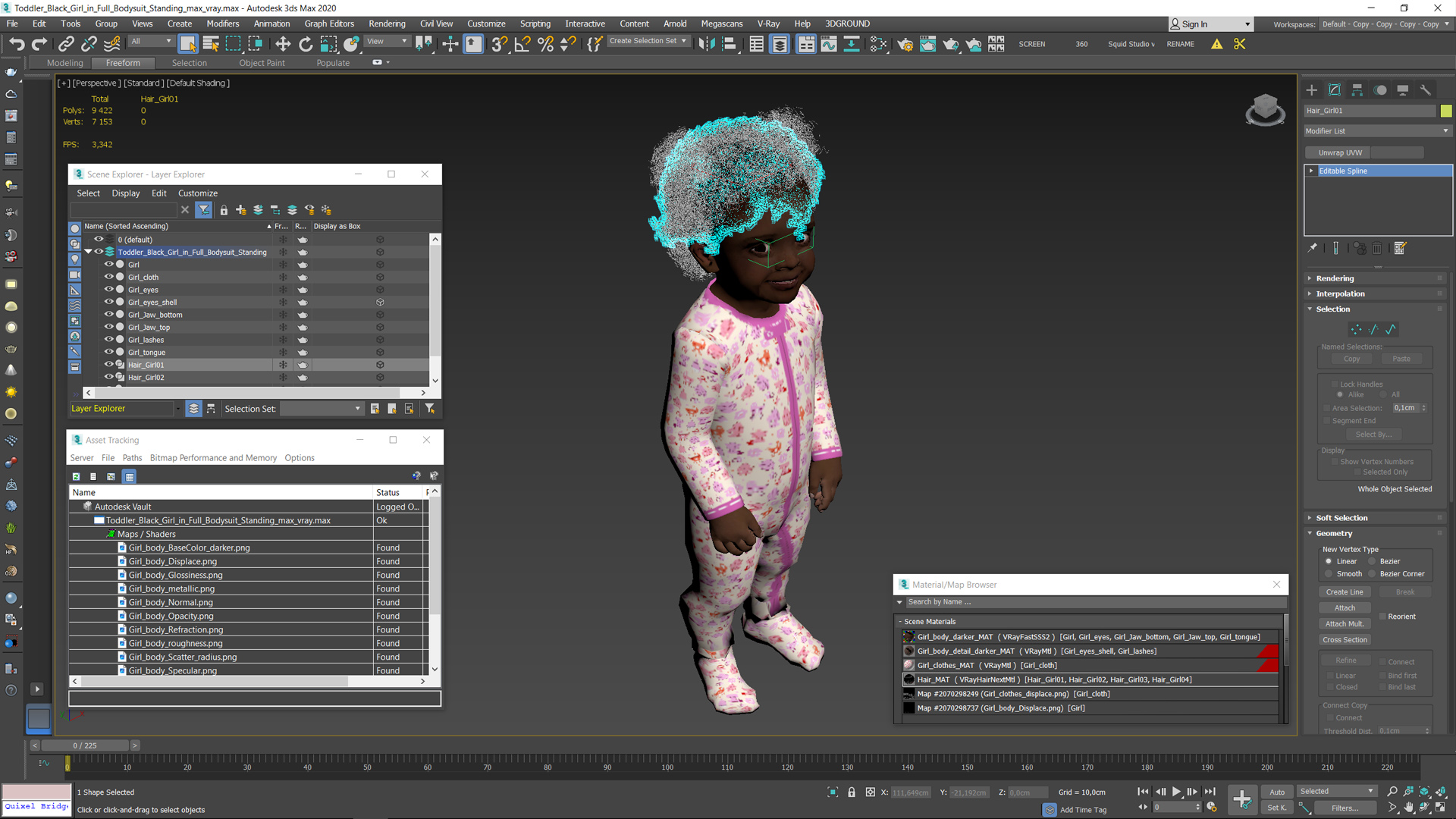Select the Linear radio button
The image size is (1456, 819).
(1329, 561)
